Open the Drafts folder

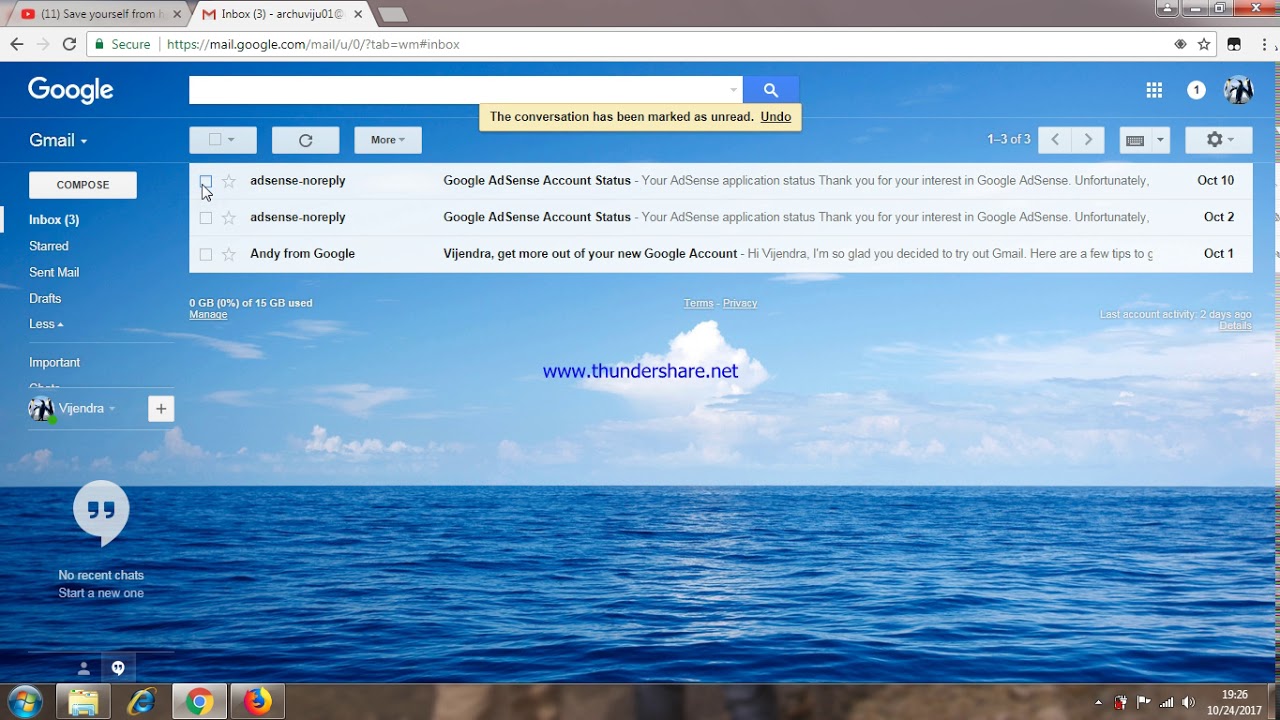(x=45, y=298)
